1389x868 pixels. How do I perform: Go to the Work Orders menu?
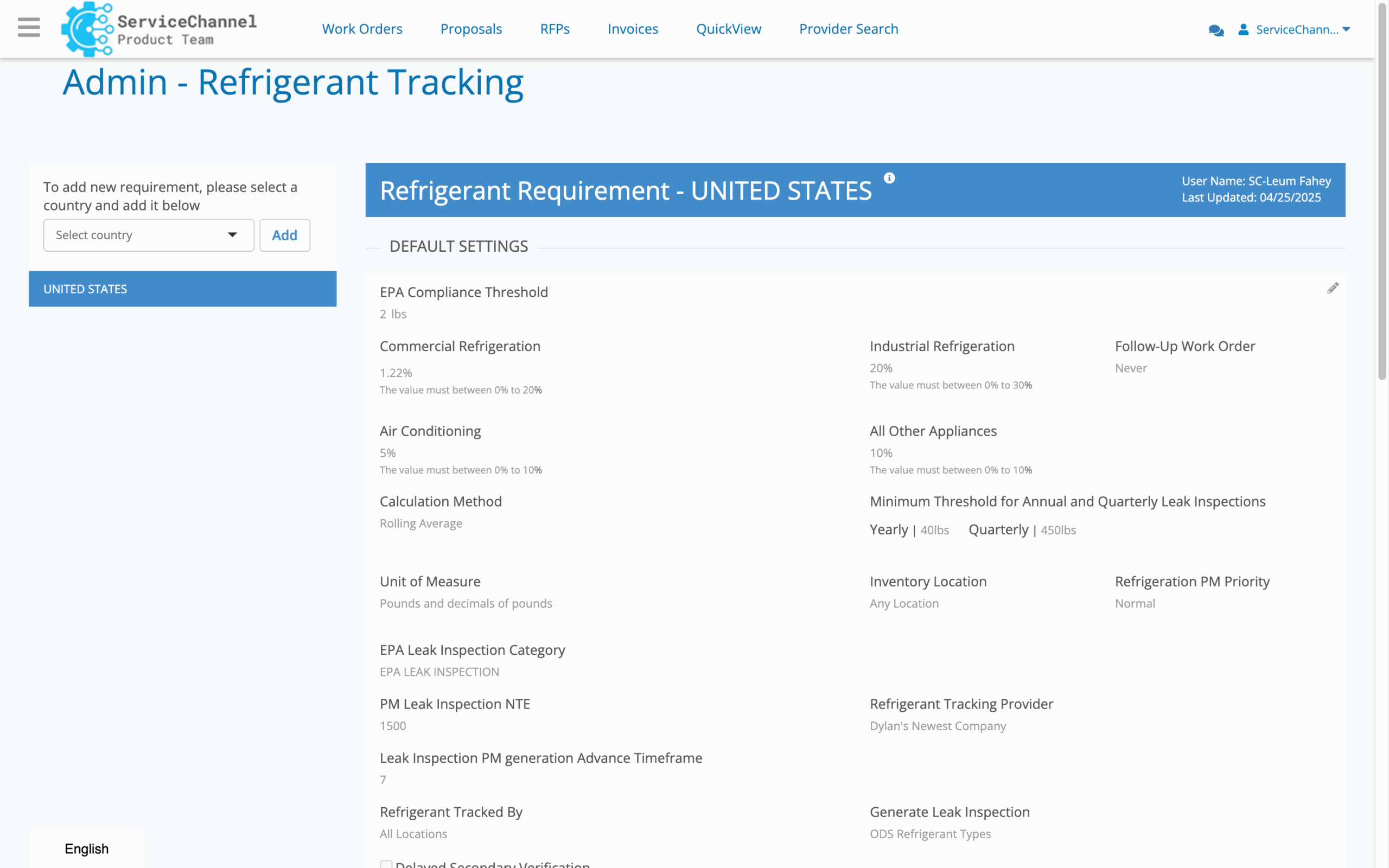point(361,29)
